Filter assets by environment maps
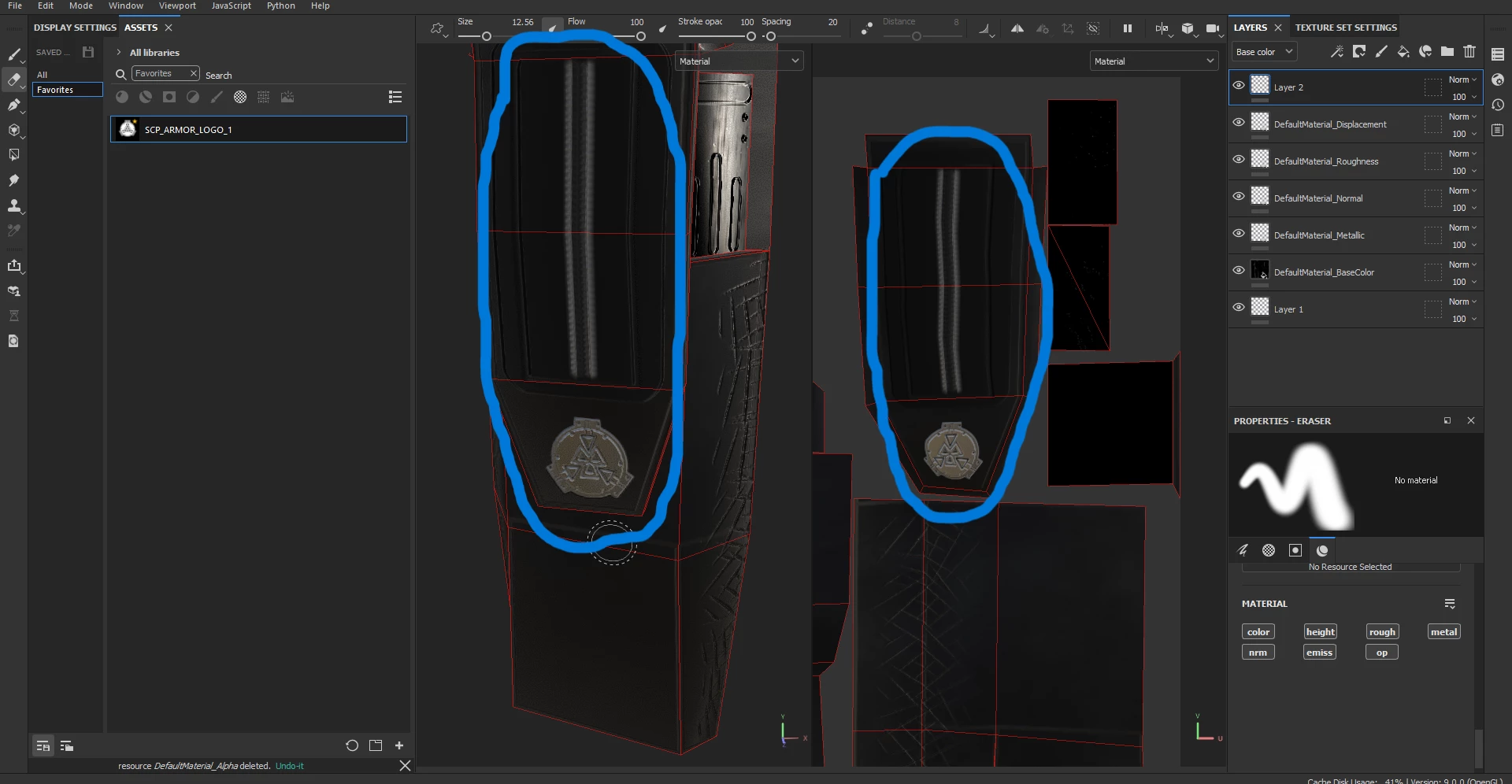 click(x=287, y=97)
